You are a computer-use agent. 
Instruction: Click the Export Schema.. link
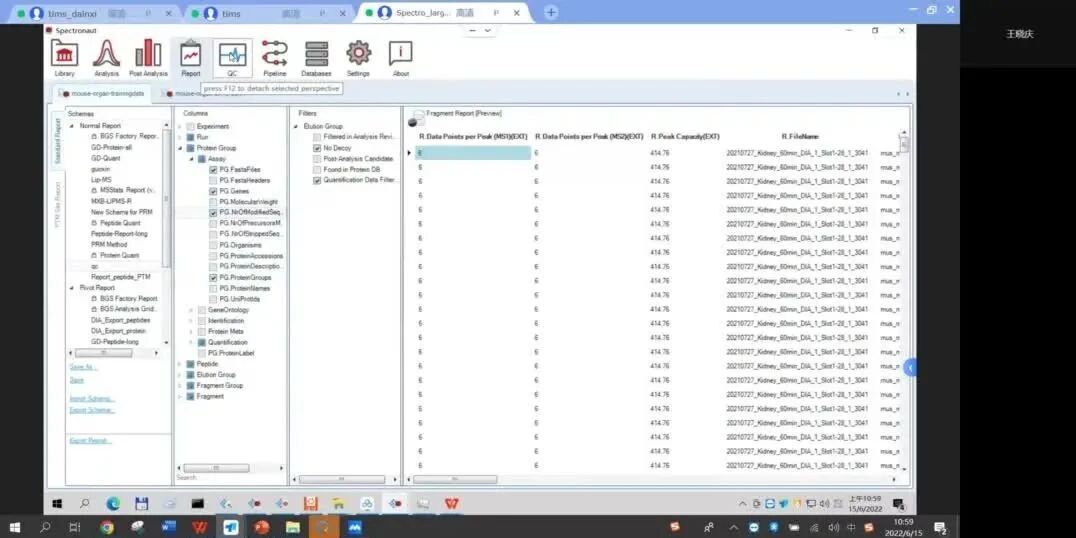pos(92,410)
